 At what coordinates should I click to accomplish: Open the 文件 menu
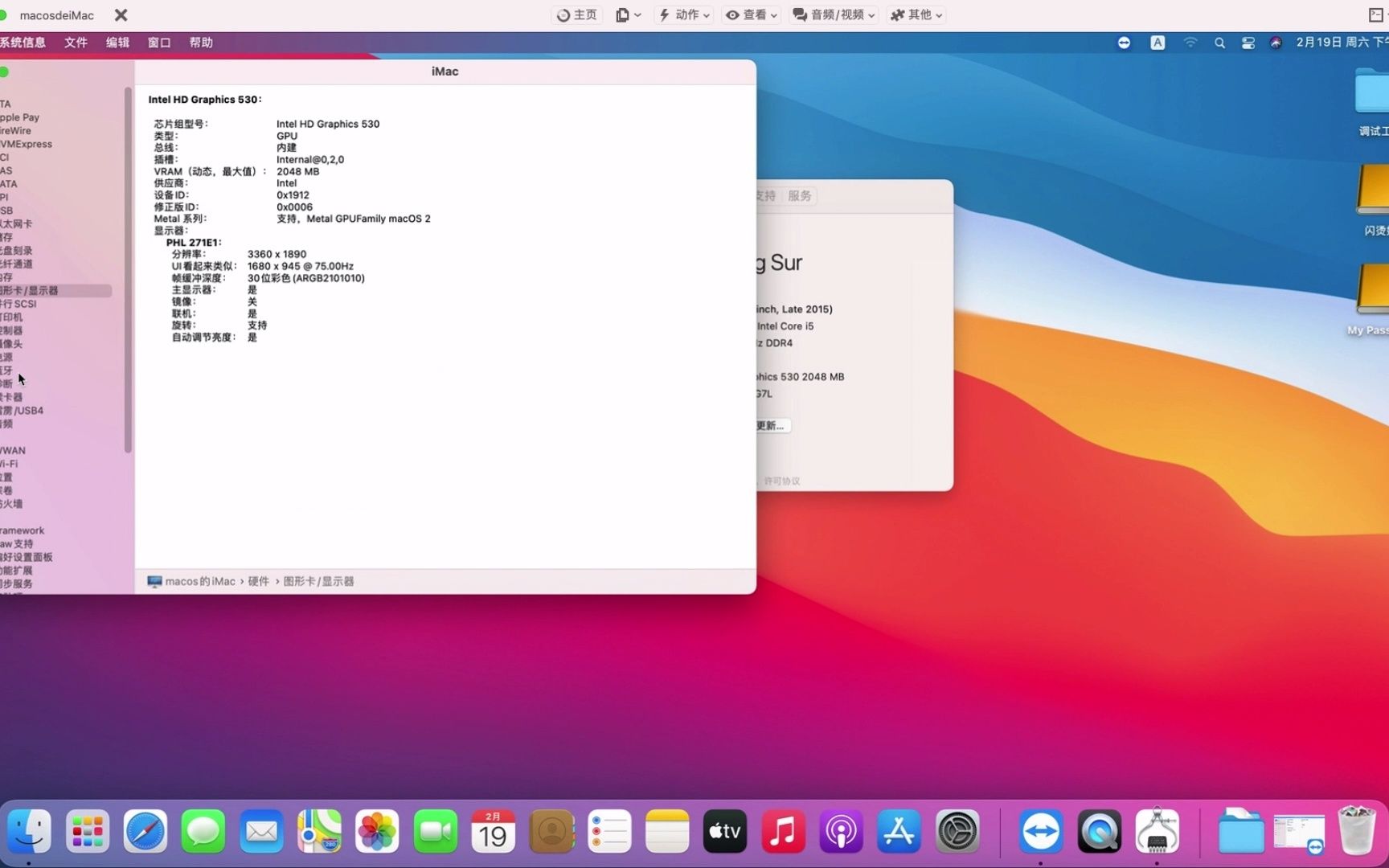coord(76,43)
